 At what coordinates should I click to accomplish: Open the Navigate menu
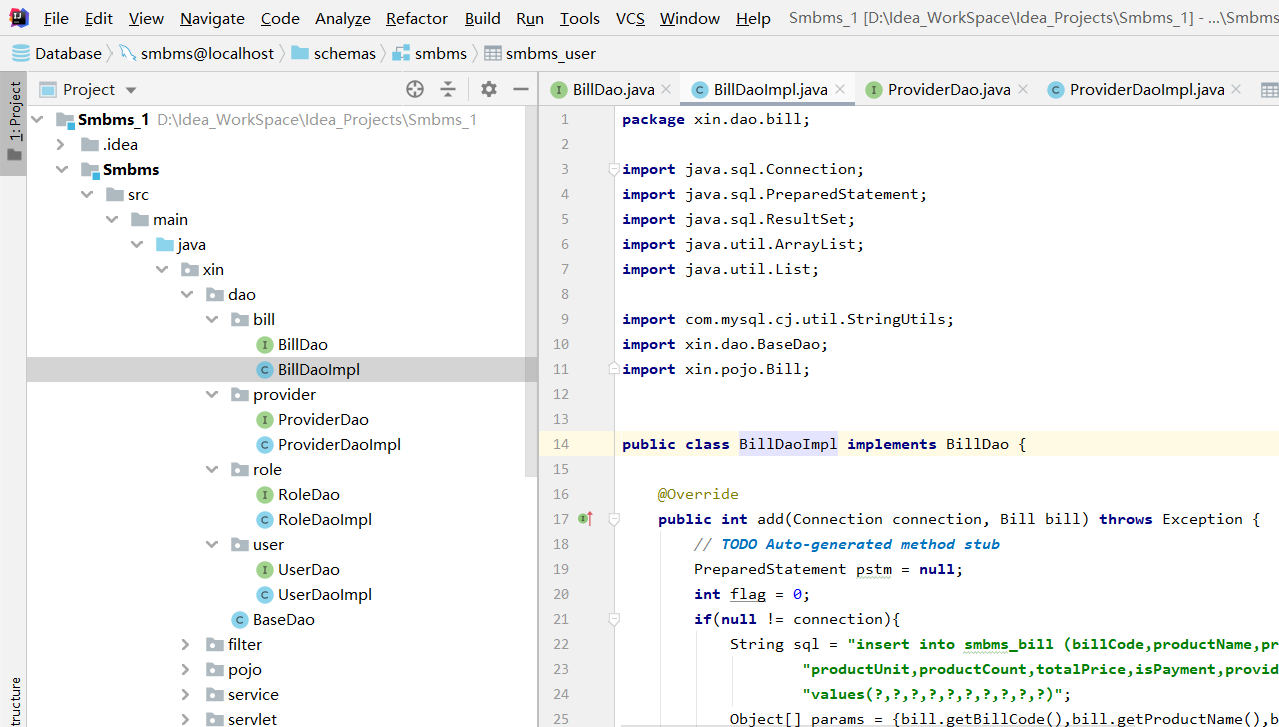[212, 18]
